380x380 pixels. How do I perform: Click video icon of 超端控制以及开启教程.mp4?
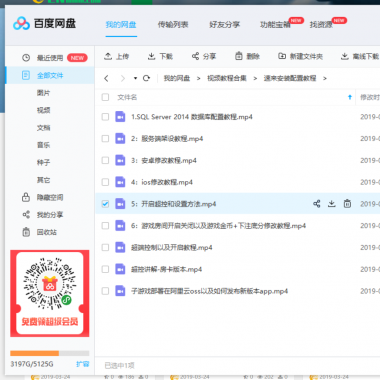click(x=120, y=247)
